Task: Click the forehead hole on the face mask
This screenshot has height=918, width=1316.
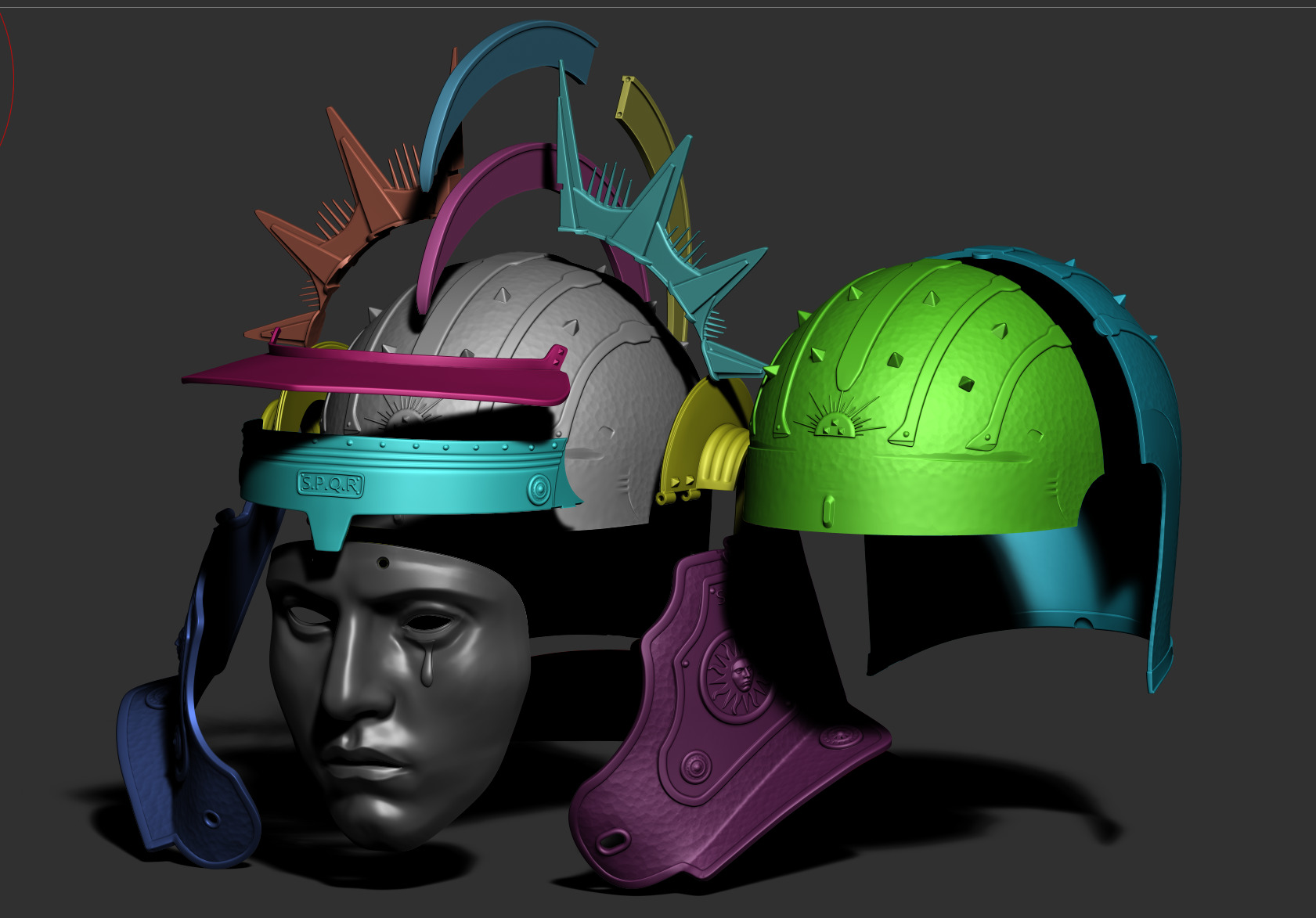Action: point(383,562)
